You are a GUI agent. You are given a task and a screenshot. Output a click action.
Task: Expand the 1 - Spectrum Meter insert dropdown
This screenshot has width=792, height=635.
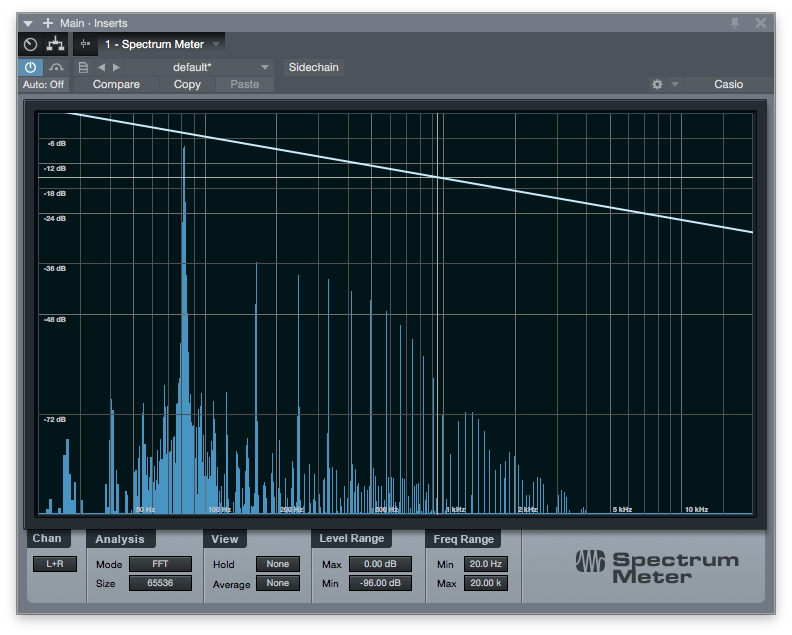coord(216,44)
